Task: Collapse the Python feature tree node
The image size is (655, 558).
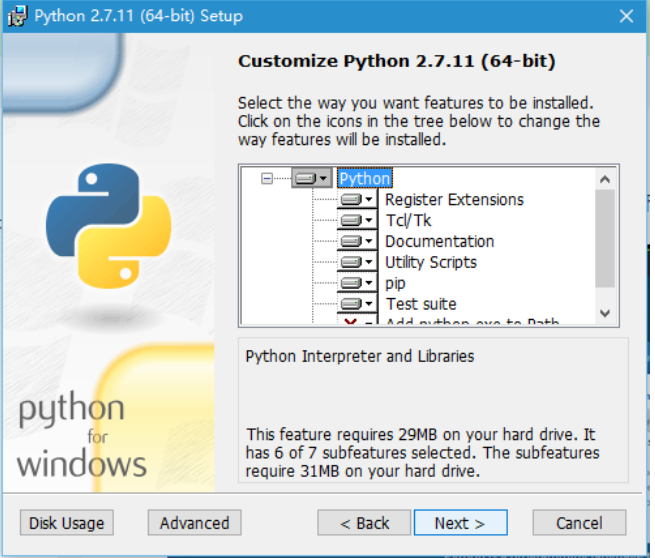Action: pos(267,179)
